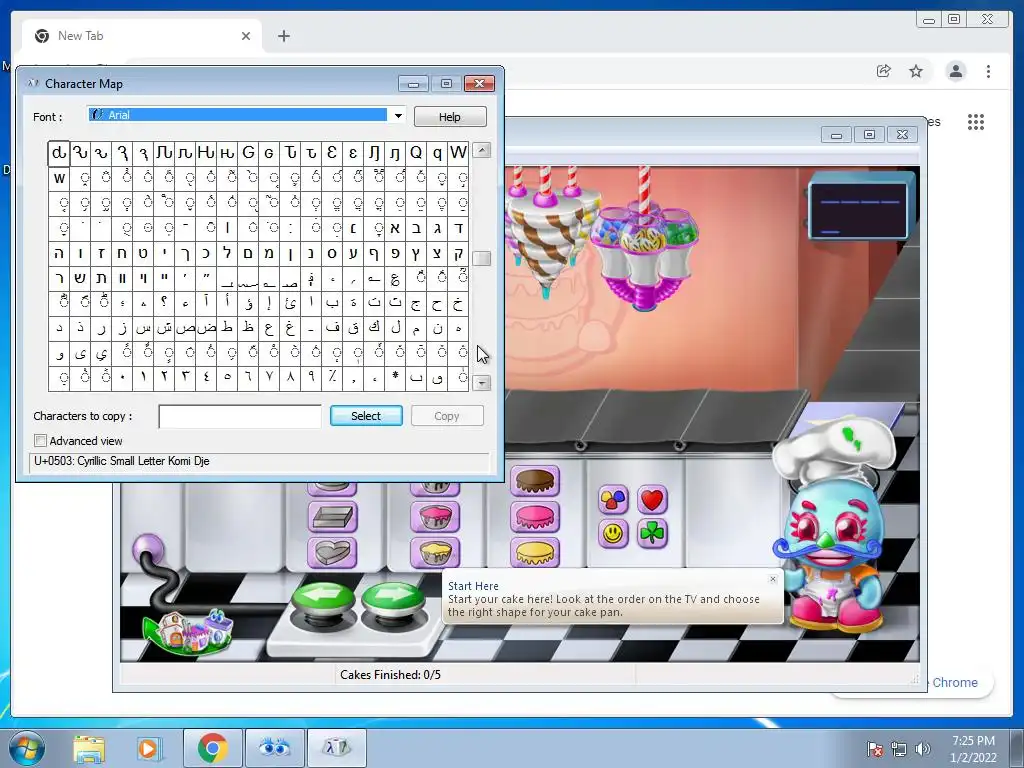Click the Character Map taskbar icon
The width and height of the screenshot is (1024, 768).
point(336,748)
